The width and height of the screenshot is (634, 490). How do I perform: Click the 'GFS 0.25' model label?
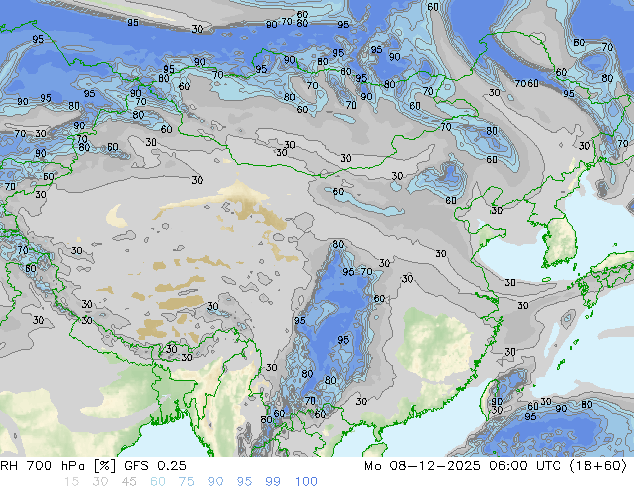(x=155, y=466)
